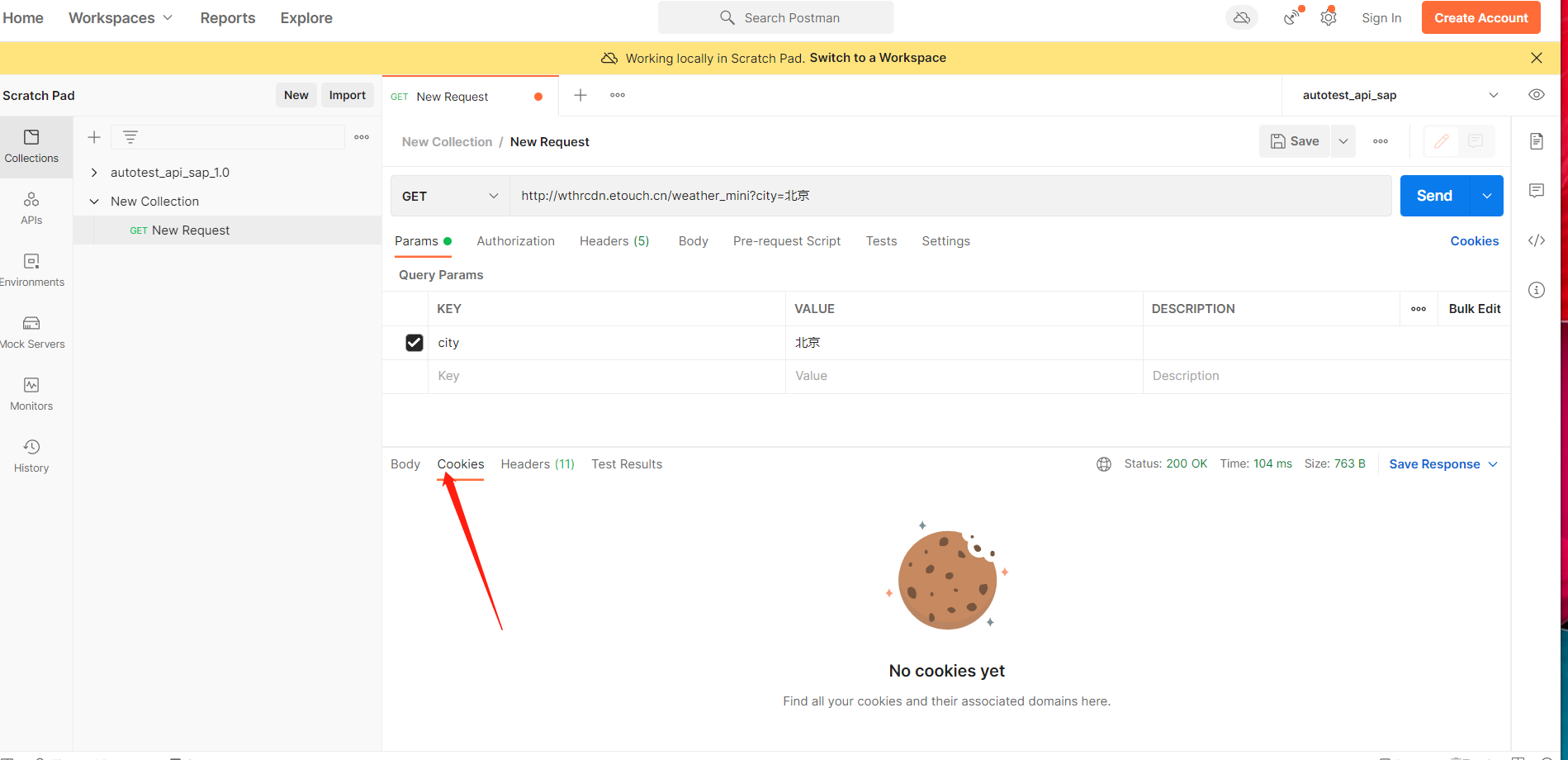This screenshot has height=760, width=1568.
Task: Click the Search Postman field
Action: 776,17
